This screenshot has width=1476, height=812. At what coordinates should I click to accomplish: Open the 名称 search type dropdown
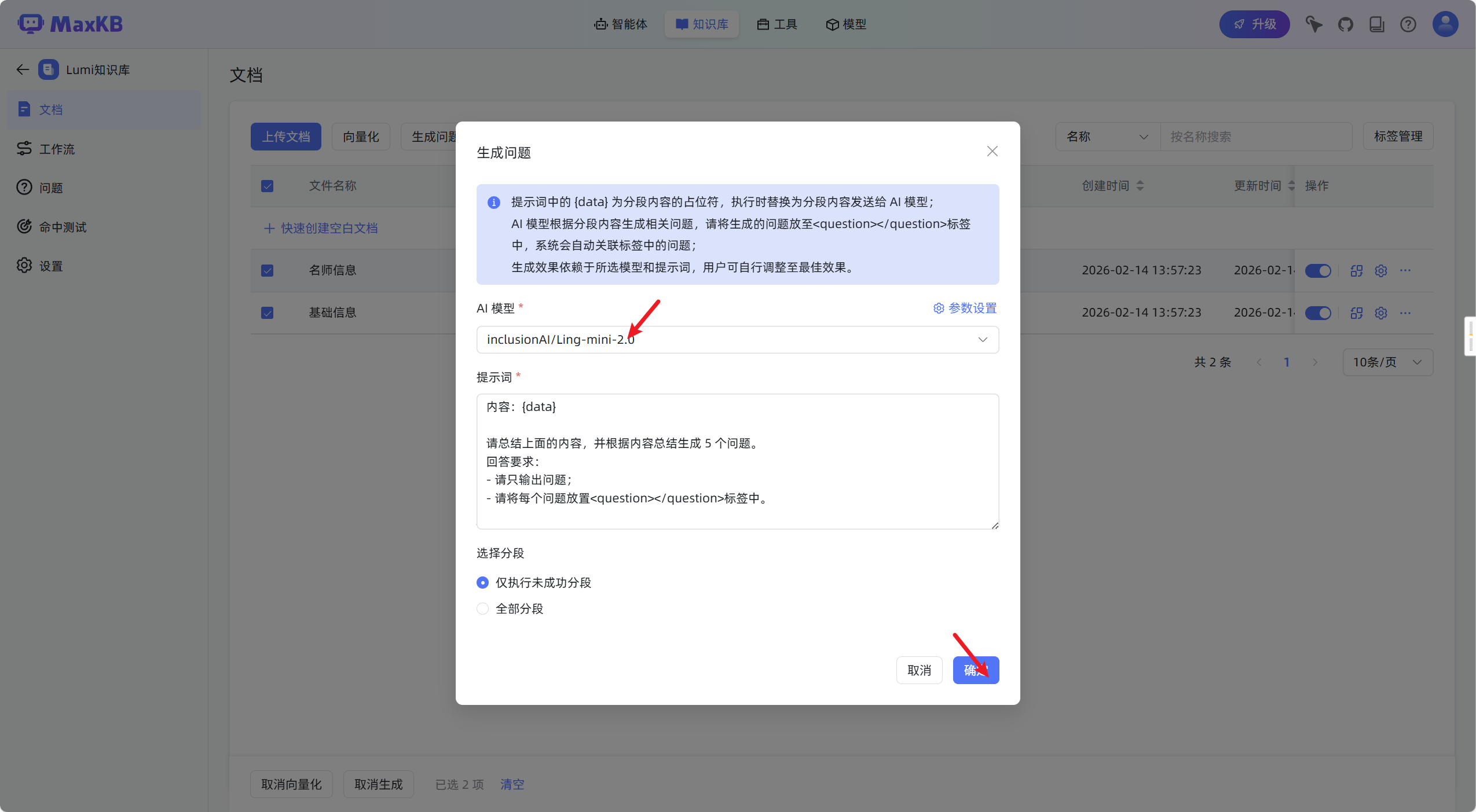[x=1107, y=137]
